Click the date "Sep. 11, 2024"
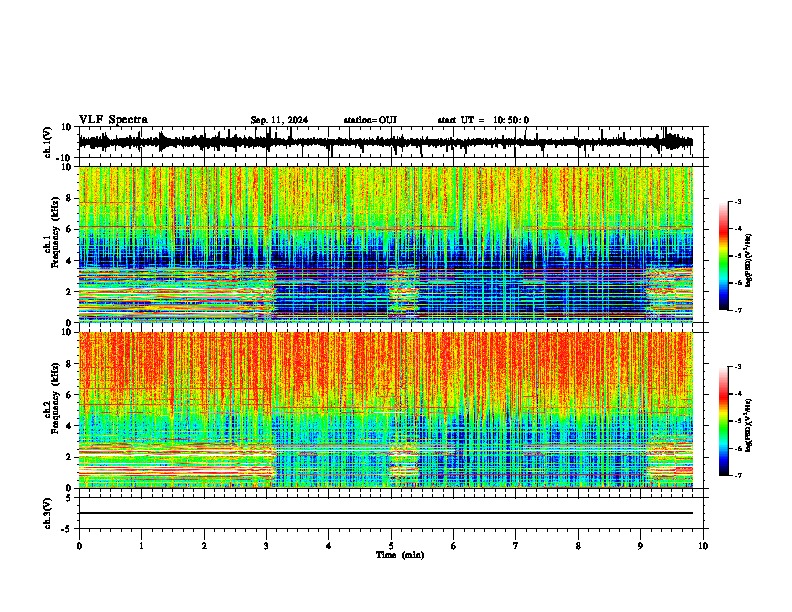The height and width of the screenshot is (612, 792). coord(279,120)
